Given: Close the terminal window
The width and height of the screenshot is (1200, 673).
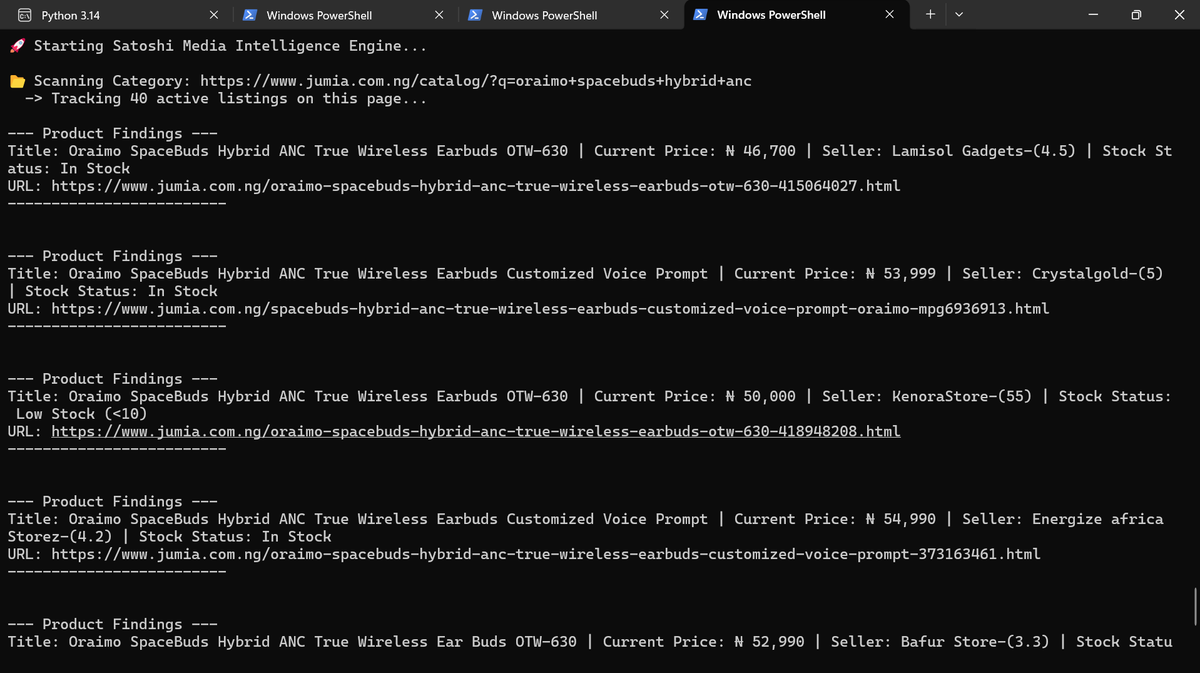Looking at the screenshot, I should pos(1179,15).
